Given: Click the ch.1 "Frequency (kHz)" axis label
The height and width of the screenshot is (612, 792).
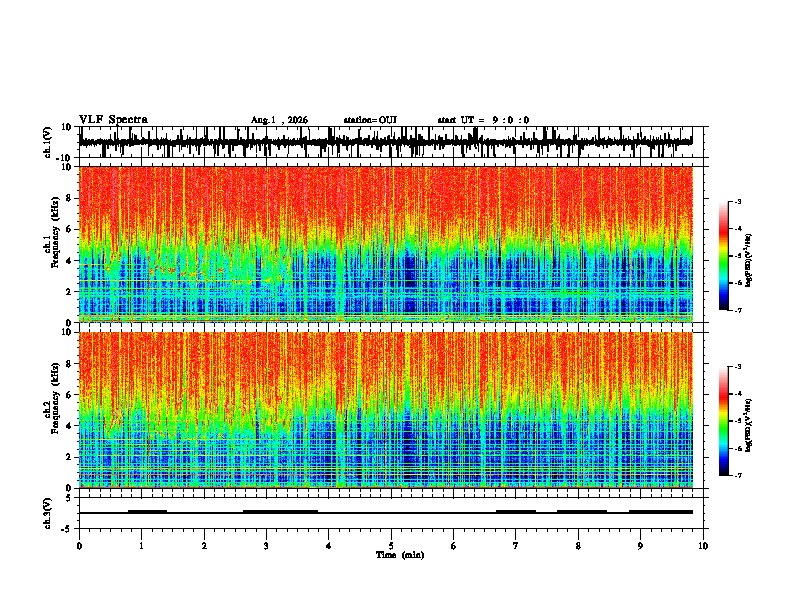Looking at the screenshot, I should click(55, 232).
